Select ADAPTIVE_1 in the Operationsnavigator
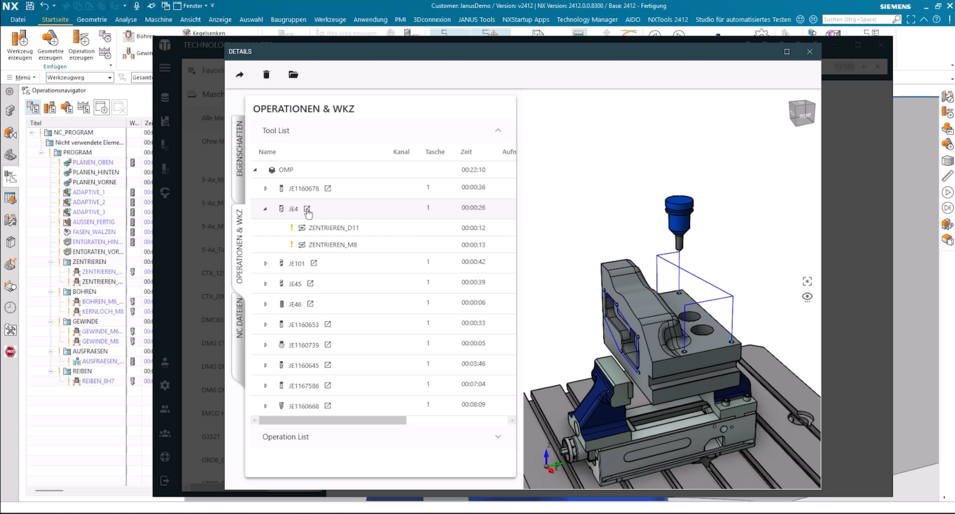955x514 pixels. (x=88, y=192)
